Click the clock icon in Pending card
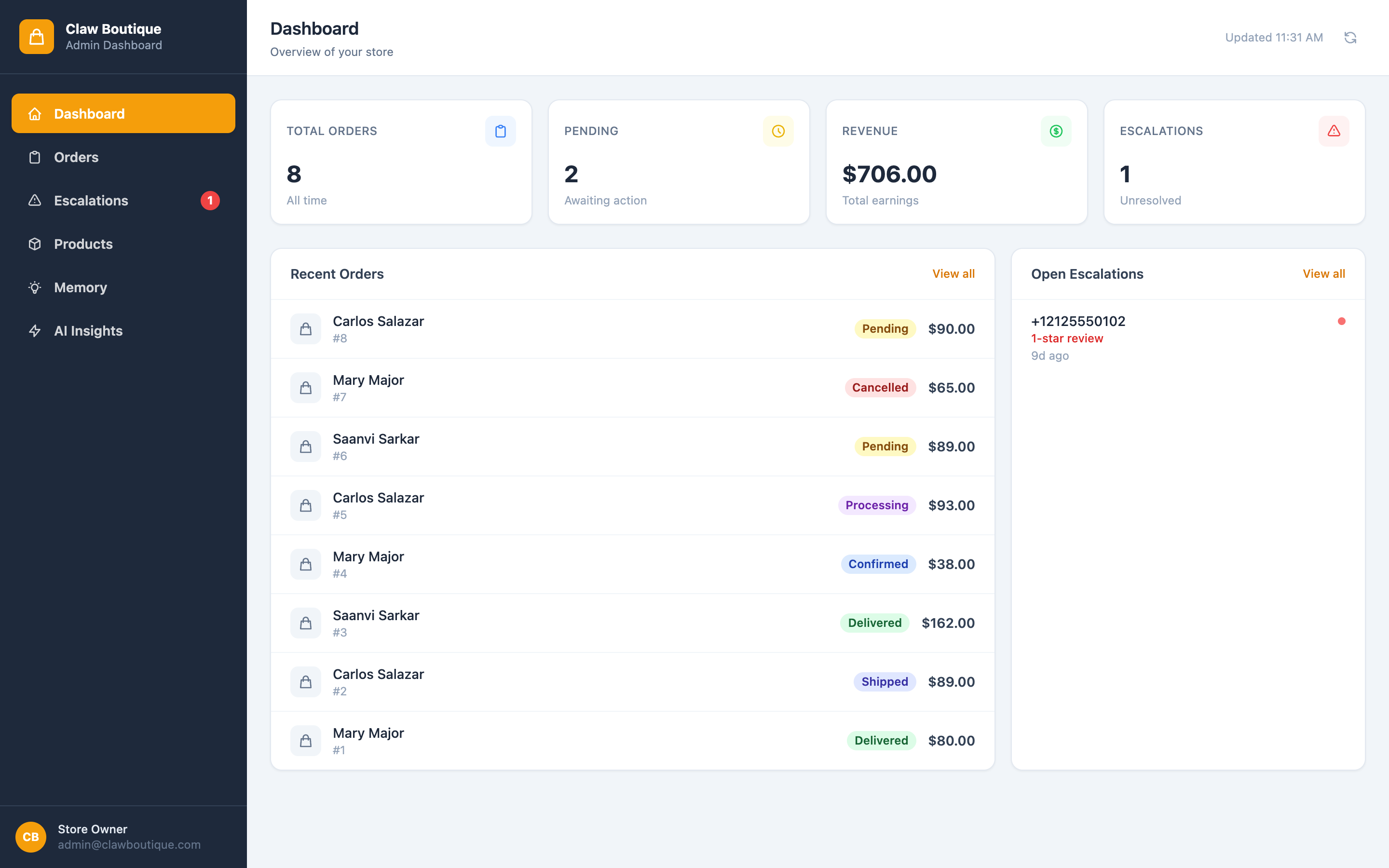The width and height of the screenshot is (1389, 868). point(778,131)
